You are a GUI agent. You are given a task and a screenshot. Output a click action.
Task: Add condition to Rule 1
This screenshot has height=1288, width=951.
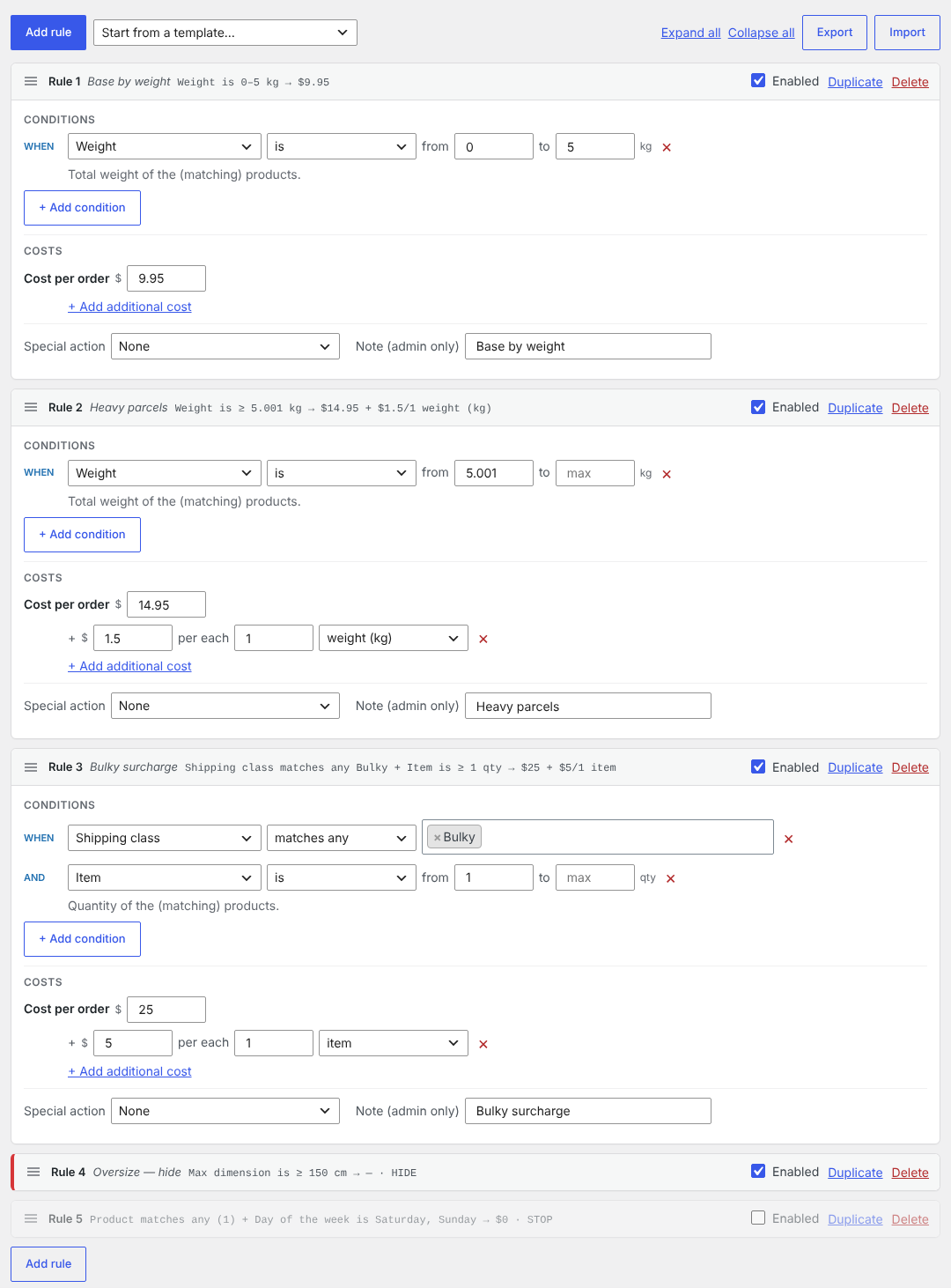[x=82, y=208]
